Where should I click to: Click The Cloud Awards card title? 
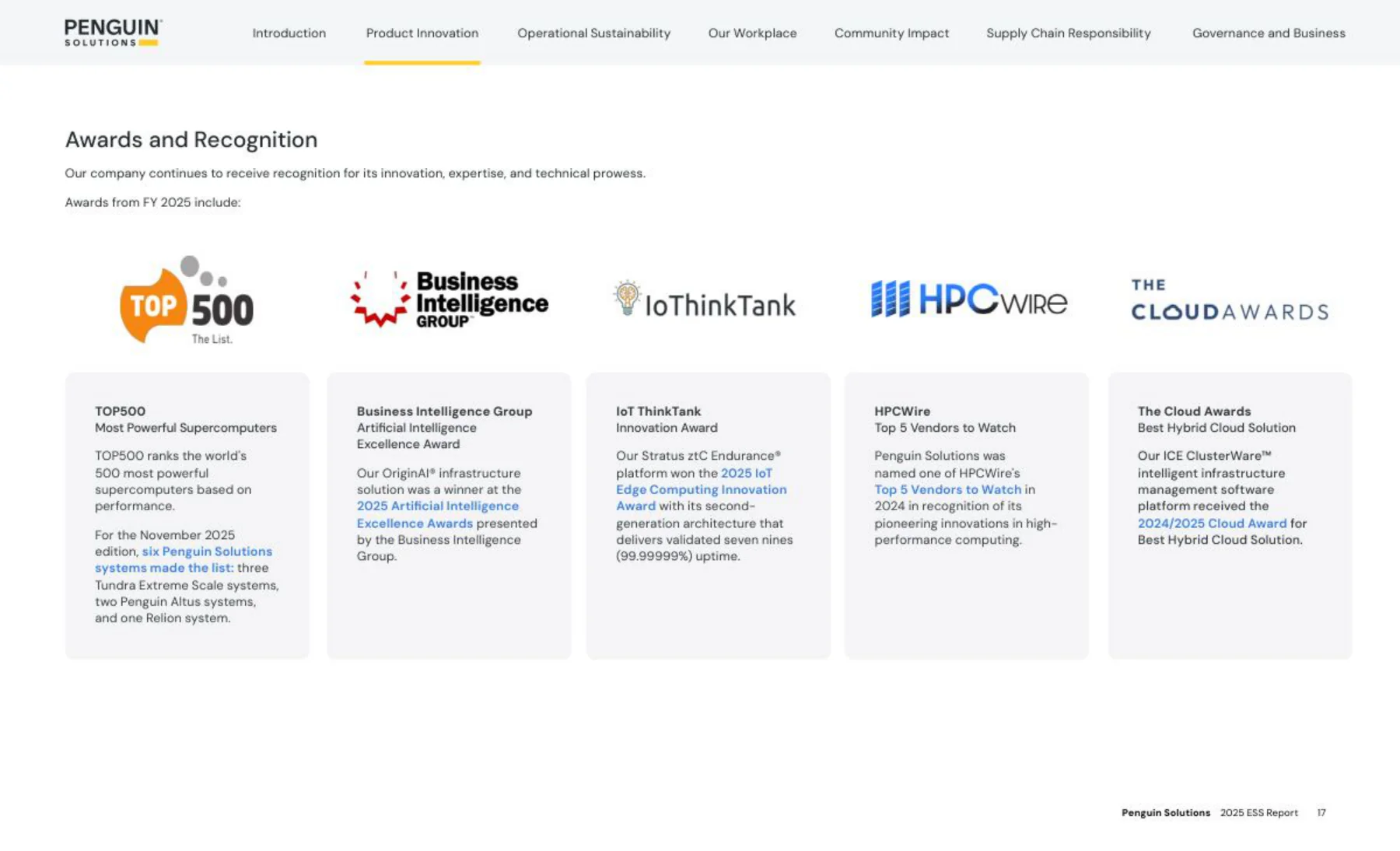1194,411
